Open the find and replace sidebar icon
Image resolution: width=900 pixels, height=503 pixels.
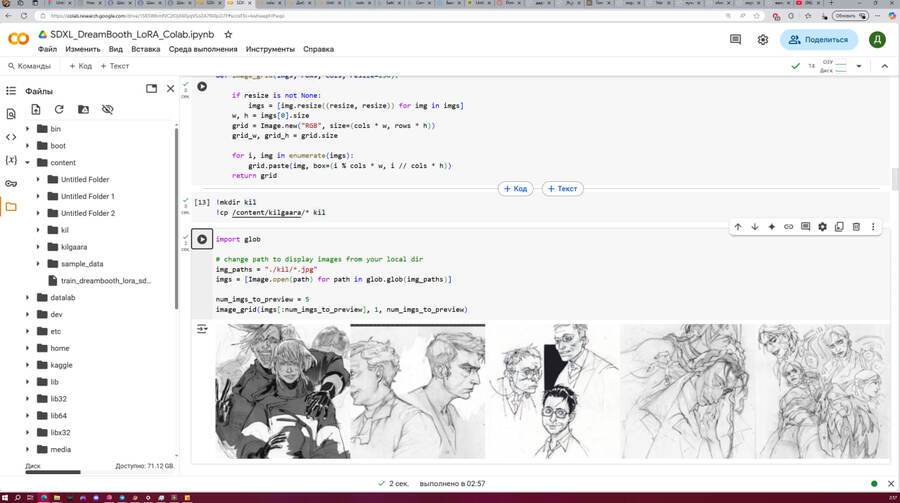(11, 114)
